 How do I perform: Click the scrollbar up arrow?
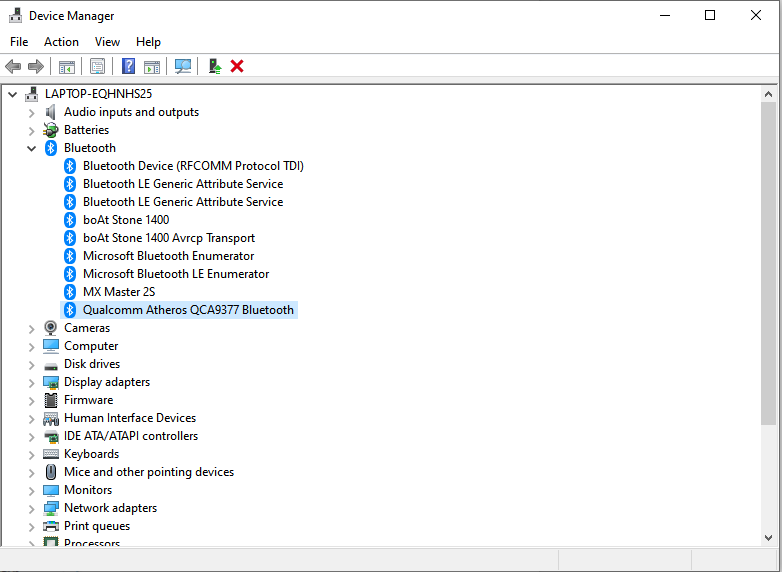point(768,94)
